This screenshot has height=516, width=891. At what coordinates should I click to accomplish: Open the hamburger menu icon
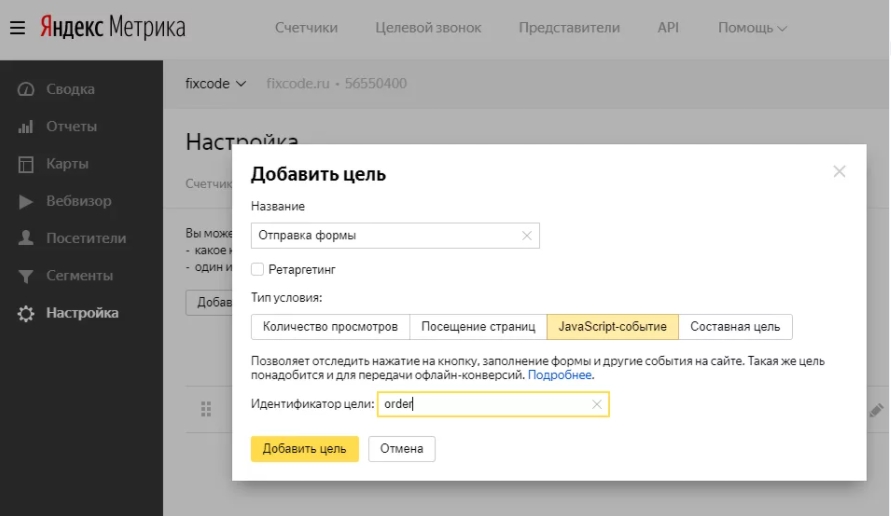click(17, 27)
